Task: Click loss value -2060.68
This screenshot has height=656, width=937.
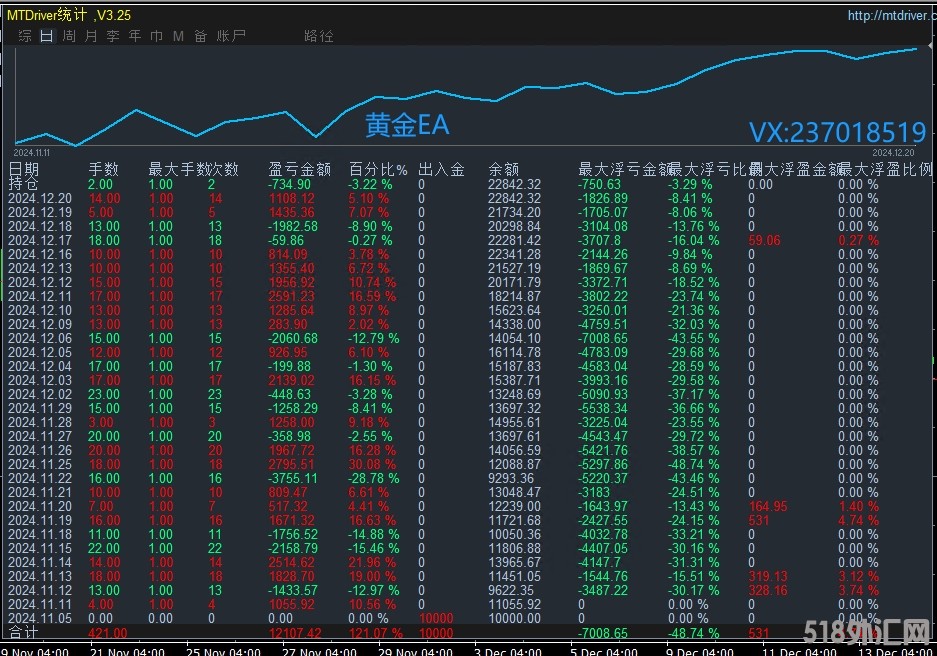Action: pyautogui.click(x=293, y=338)
